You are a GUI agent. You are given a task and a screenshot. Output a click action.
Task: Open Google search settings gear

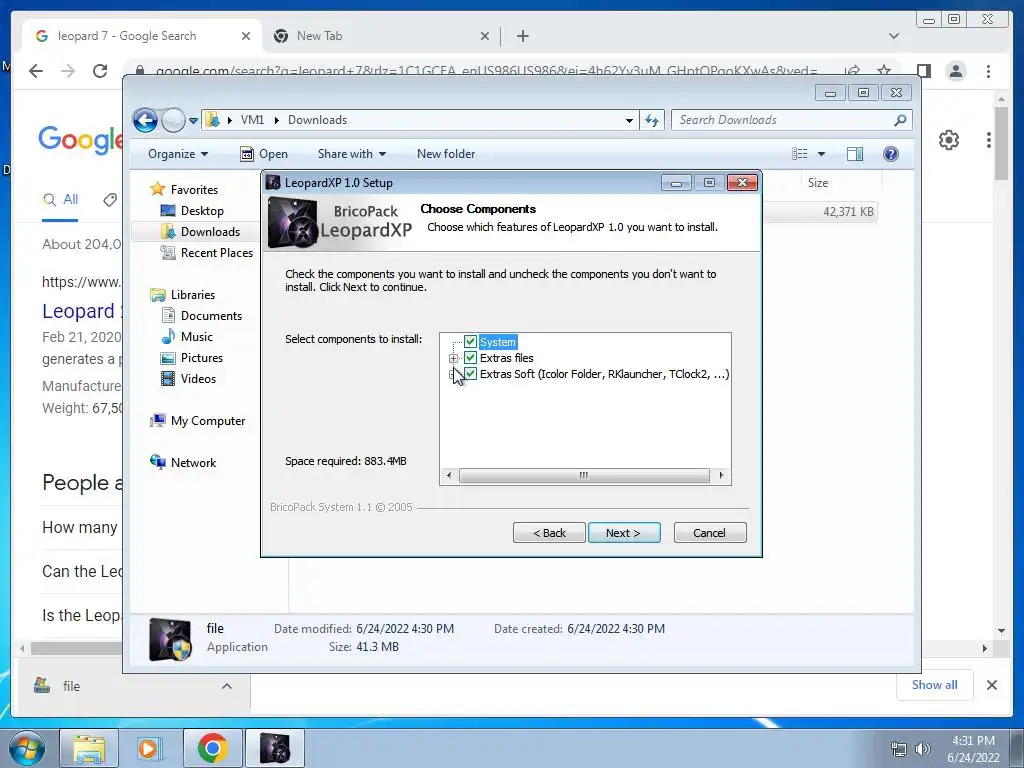[x=949, y=140]
